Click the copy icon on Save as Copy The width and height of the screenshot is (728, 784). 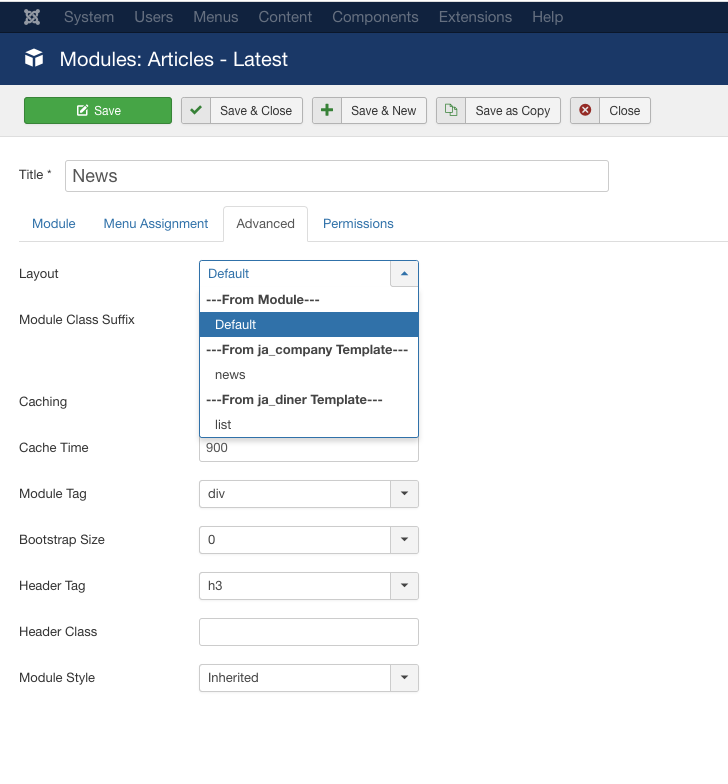point(451,110)
